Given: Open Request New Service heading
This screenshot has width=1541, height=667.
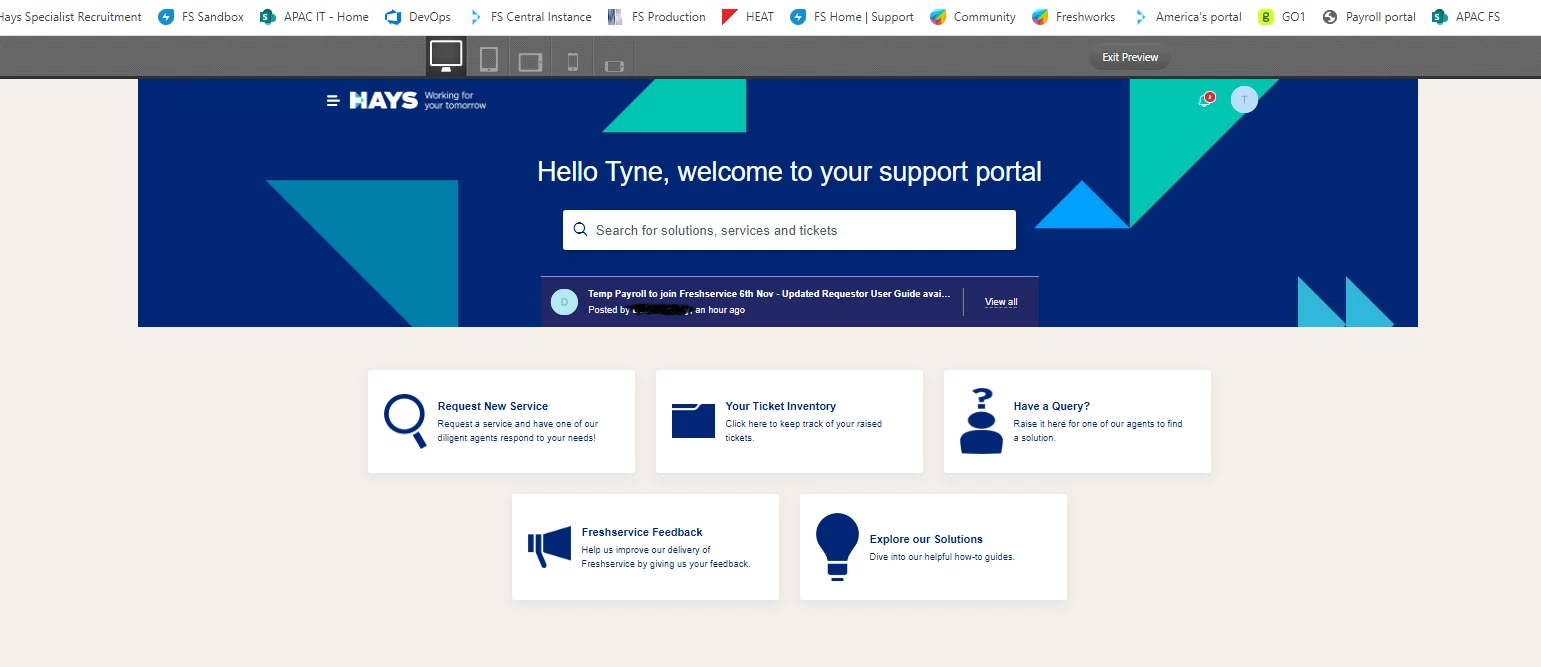Looking at the screenshot, I should click(x=493, y=406).
